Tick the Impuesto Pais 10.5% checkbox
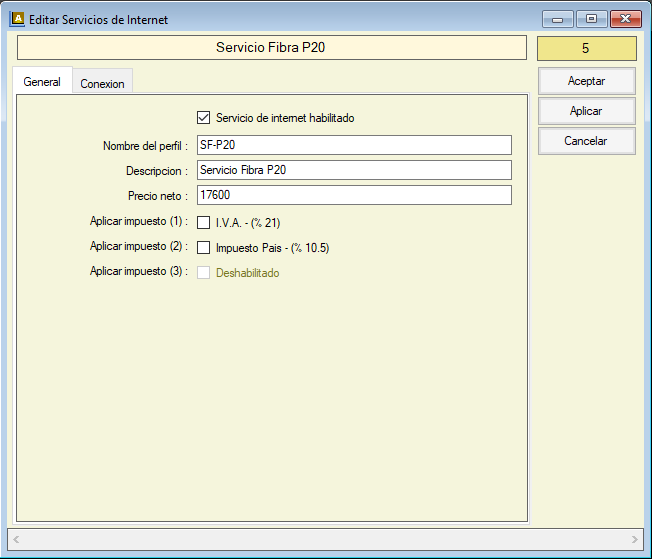 [204, 248]
